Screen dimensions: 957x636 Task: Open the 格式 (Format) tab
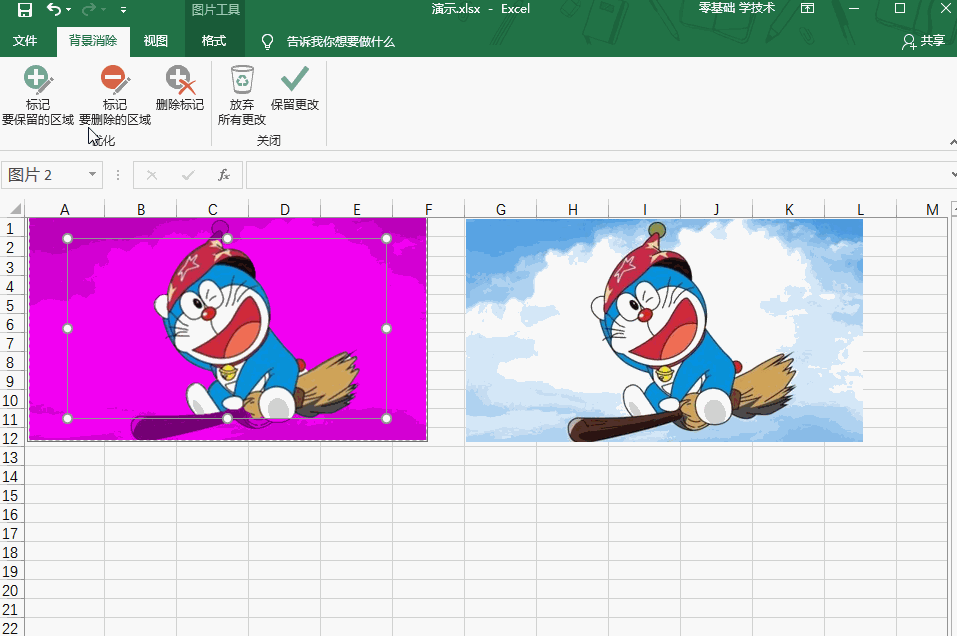(x=214, y=41)
